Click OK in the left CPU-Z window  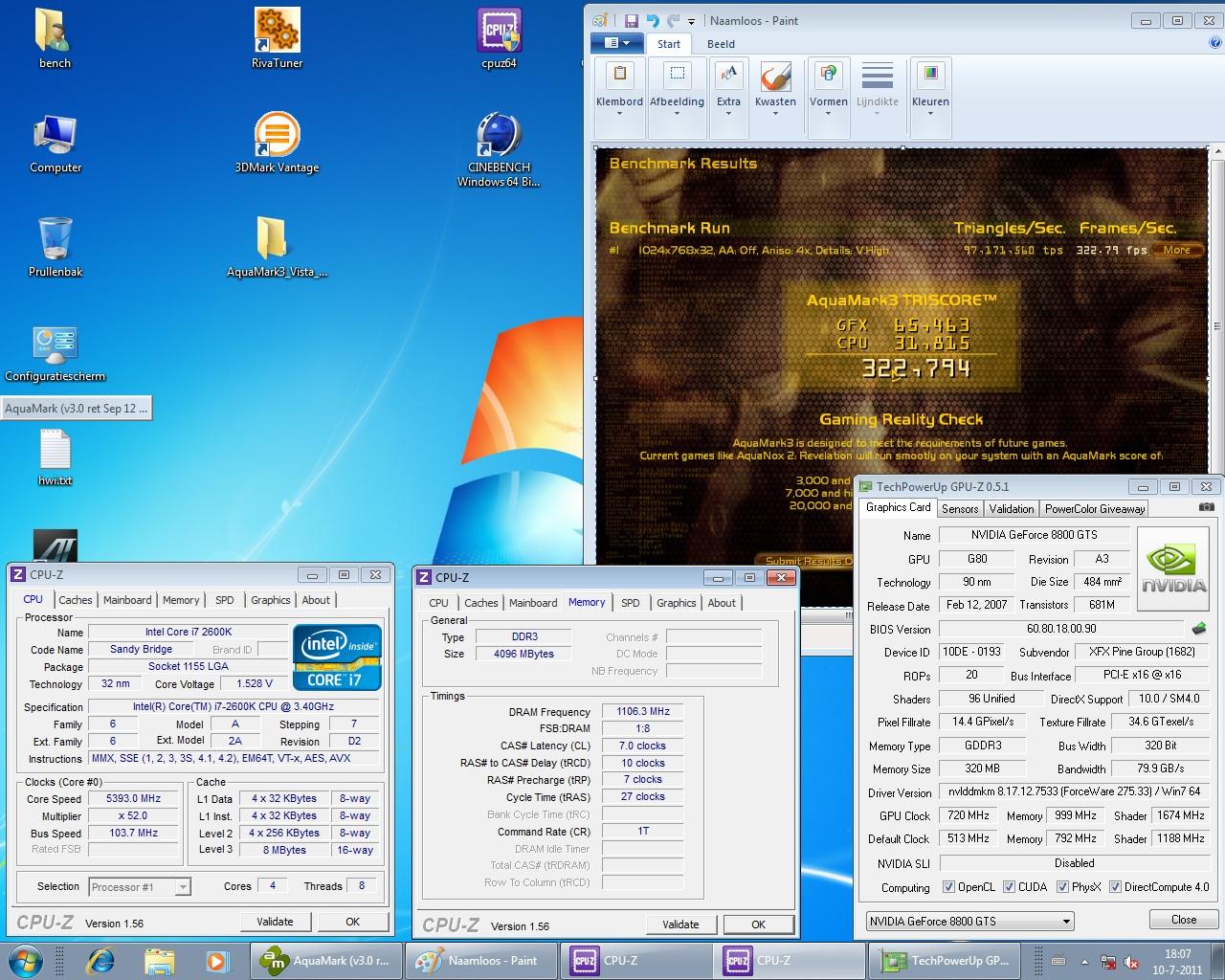tap(352, 922)
